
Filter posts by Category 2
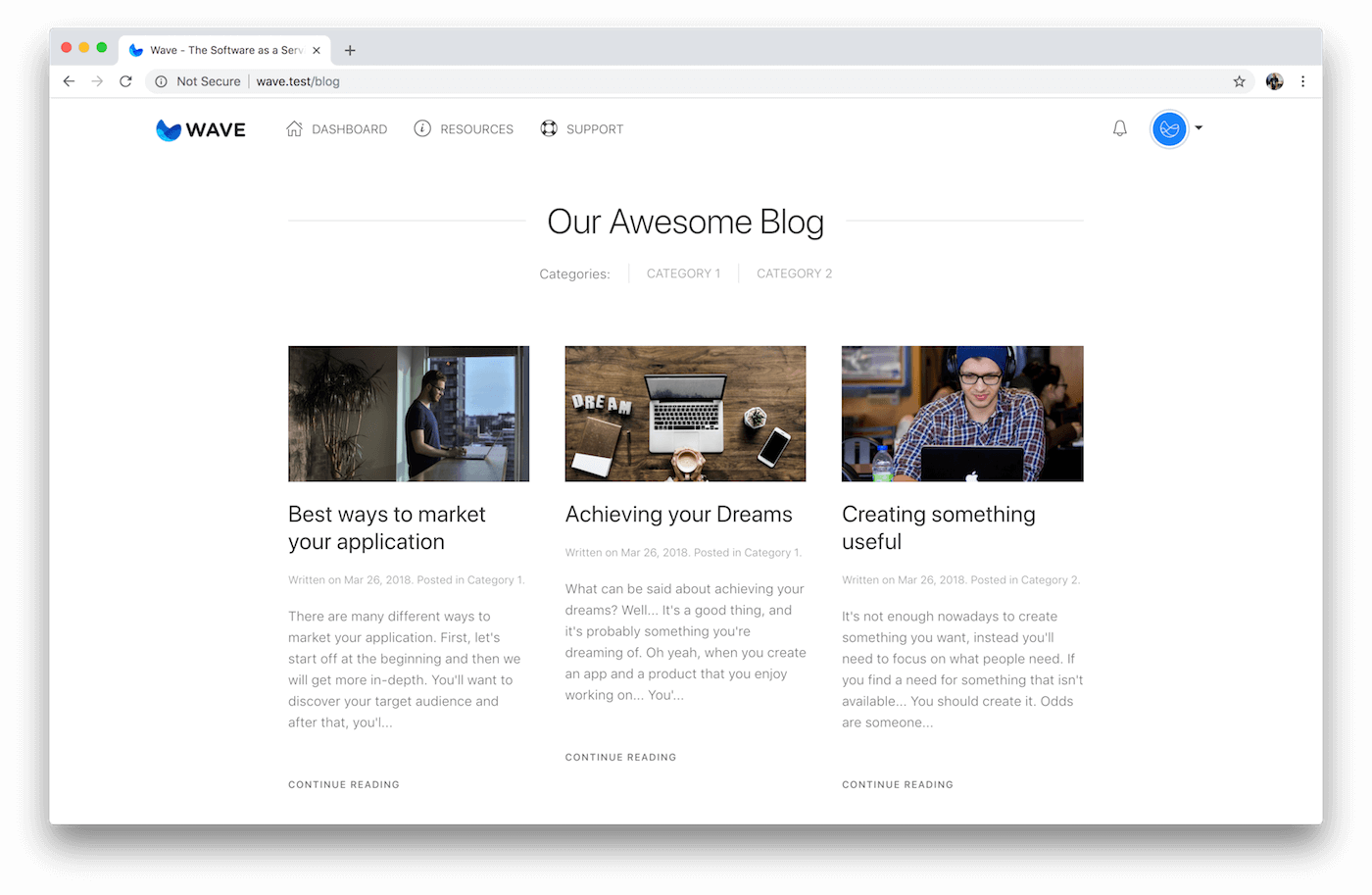coord(794,273)
